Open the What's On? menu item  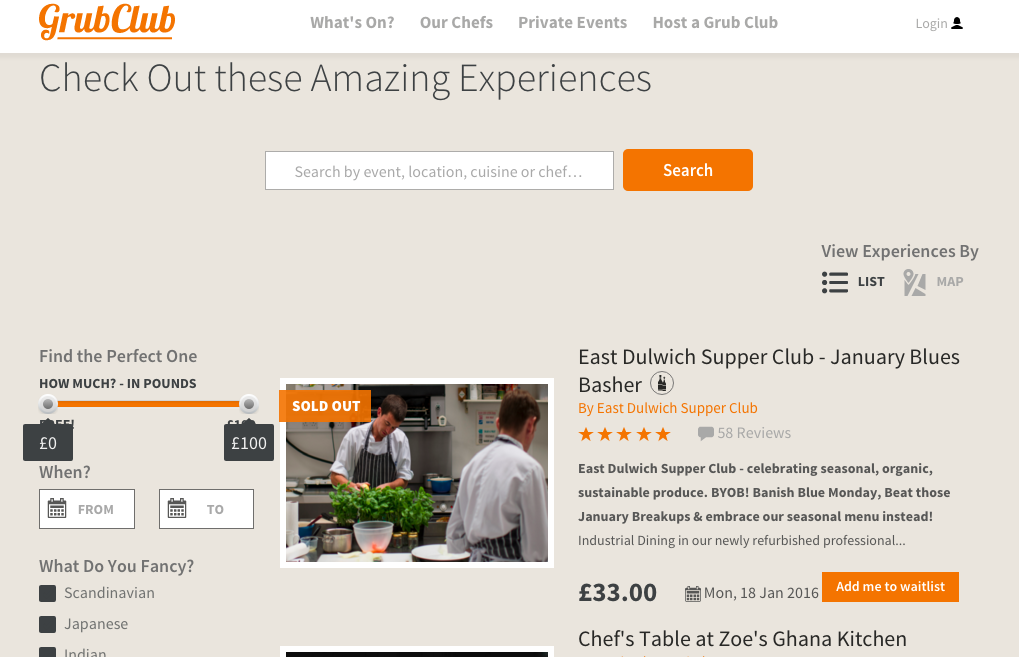coord(352,23)
